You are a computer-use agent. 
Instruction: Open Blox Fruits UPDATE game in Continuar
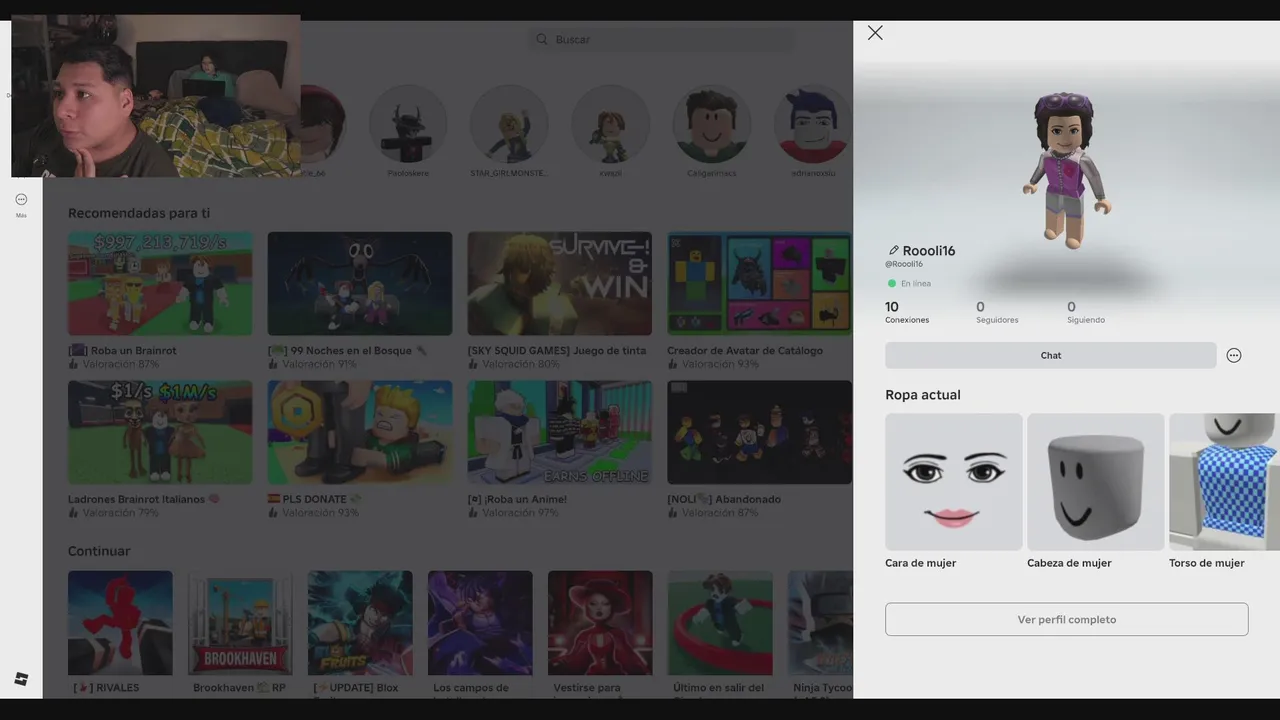point(360,623)
